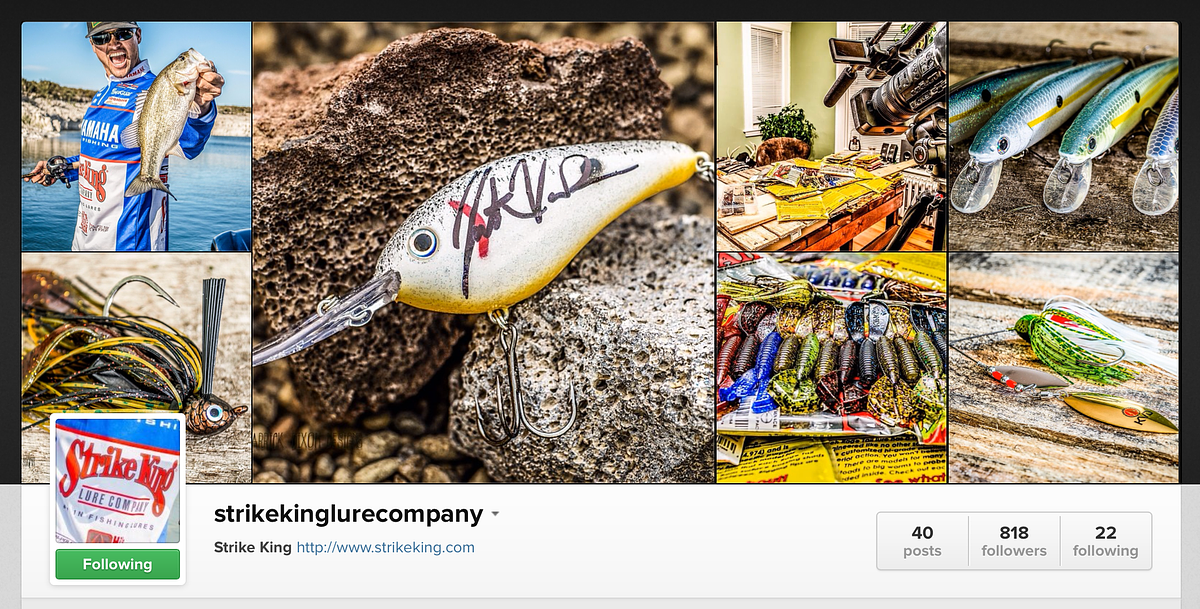Open the spinnerbait and spoon photo
Image resolution: width=1200 pixels, height=609 pixels.
[x=1063, y=368]
